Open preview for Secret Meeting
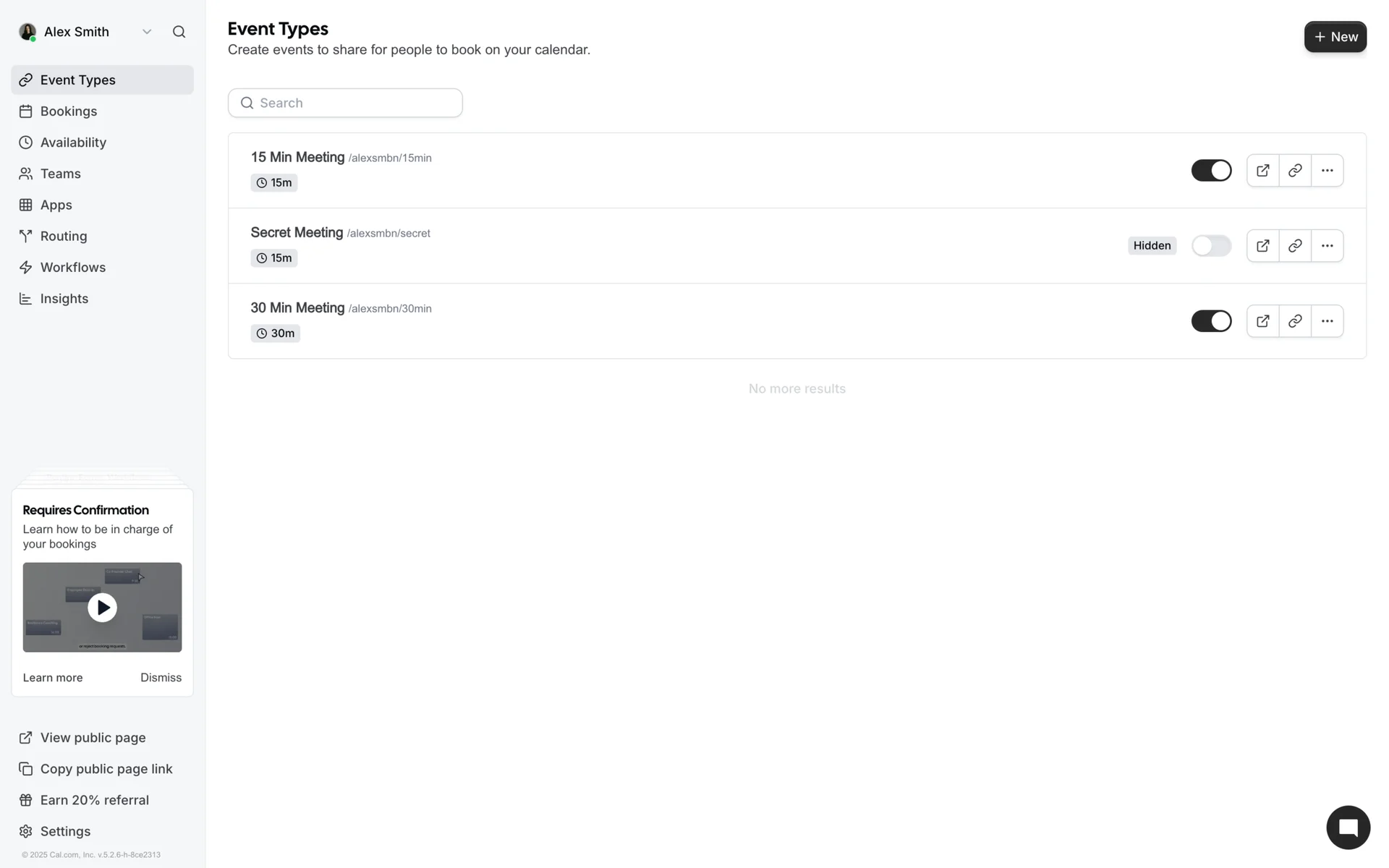Viewport: 1389px width, 868px height. point(1262,246)
